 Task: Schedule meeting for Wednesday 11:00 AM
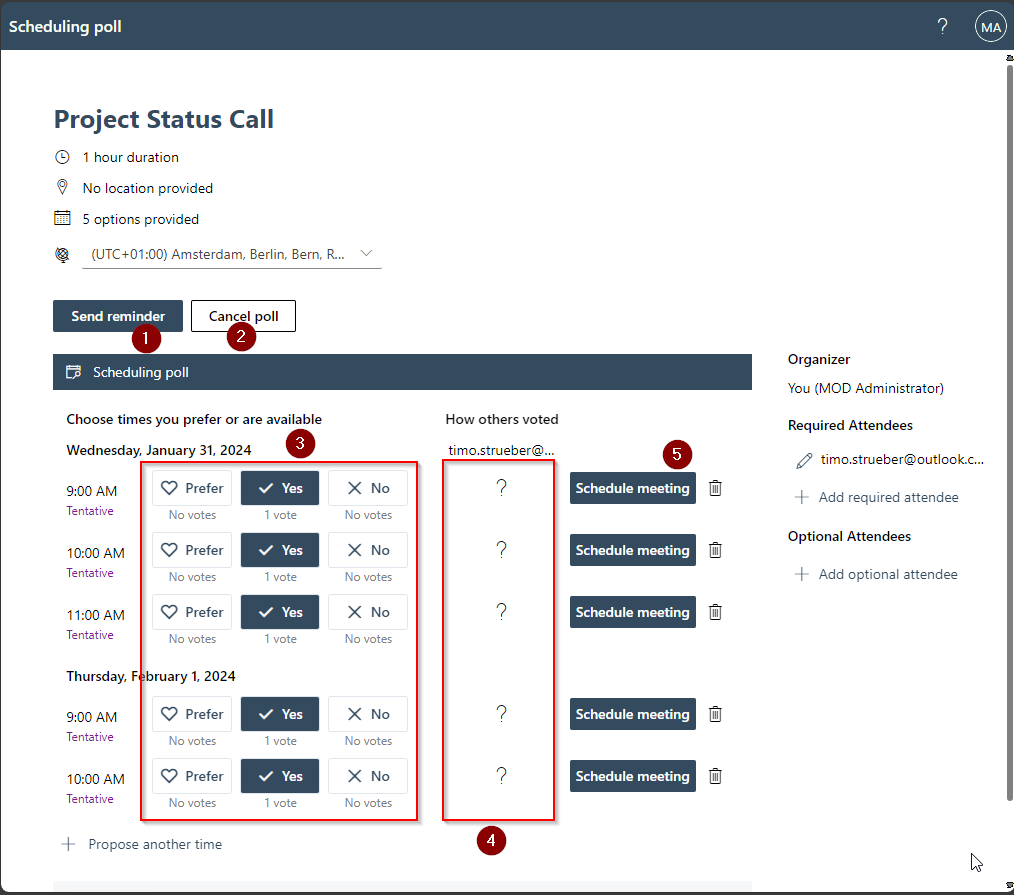(x=632, y=612)
